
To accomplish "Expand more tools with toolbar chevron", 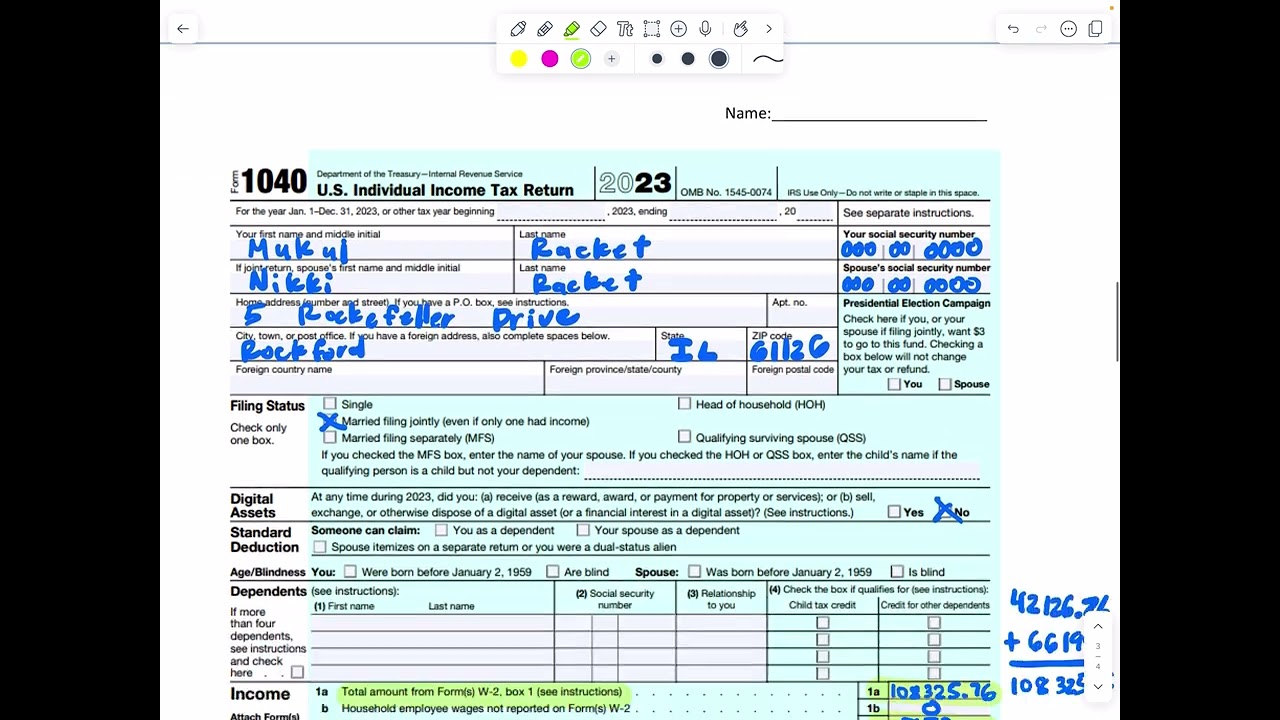I will pyautogui.click(x=769, y=29).
